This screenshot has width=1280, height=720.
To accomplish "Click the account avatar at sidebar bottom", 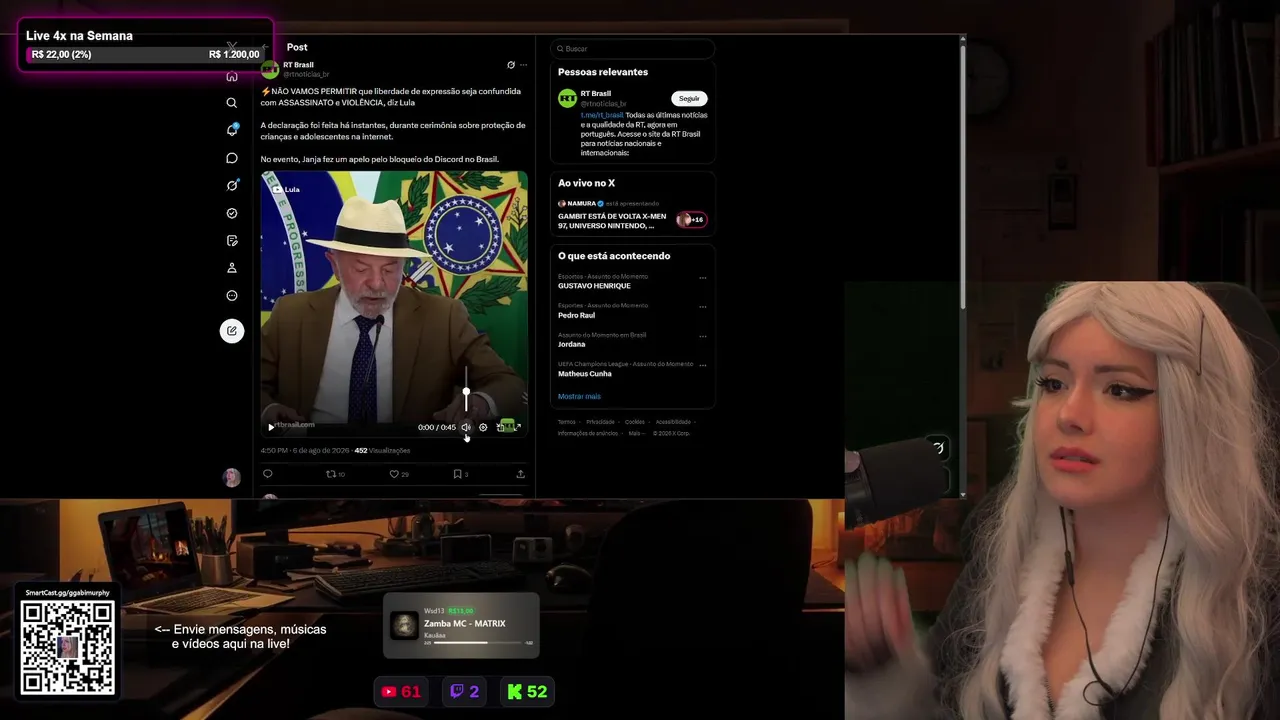I will 232,477.
